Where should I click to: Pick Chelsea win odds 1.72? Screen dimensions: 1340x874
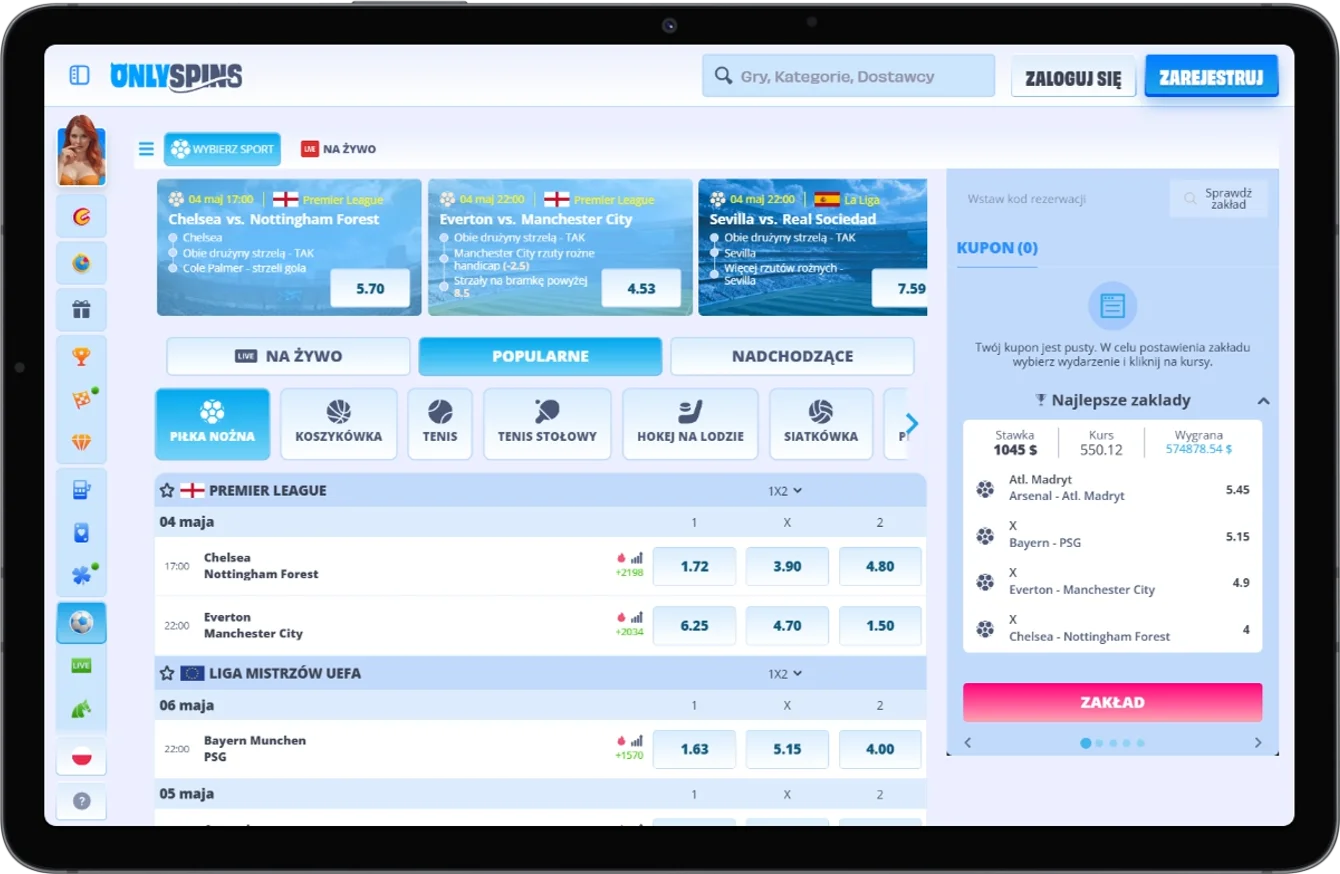coord(694,566)
